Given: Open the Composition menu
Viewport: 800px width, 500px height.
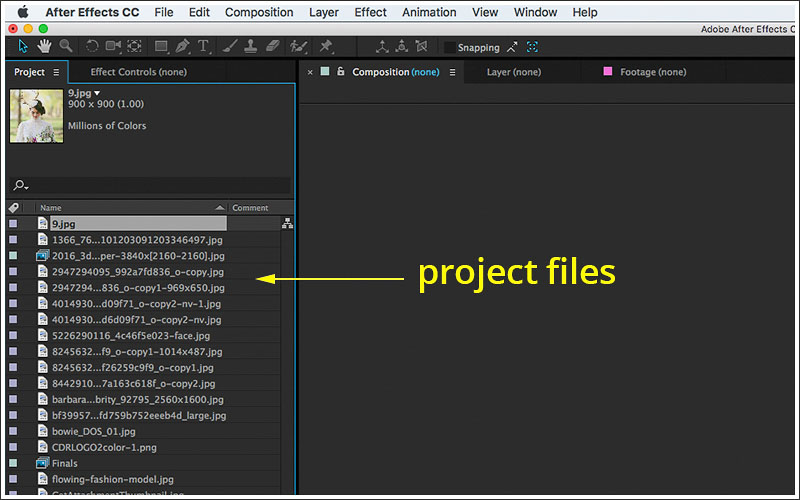Looking at the screenshot, I should point(259,12).
